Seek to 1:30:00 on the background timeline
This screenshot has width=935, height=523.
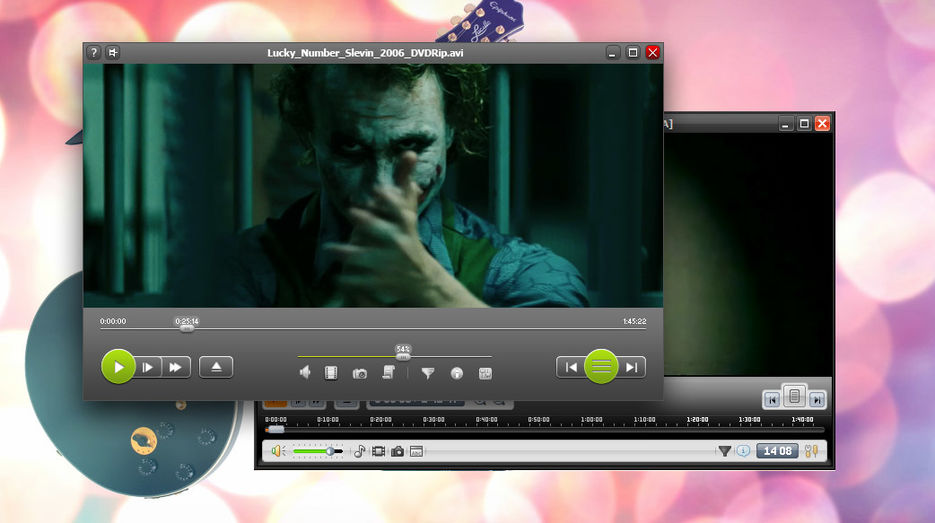click(750, 420)
